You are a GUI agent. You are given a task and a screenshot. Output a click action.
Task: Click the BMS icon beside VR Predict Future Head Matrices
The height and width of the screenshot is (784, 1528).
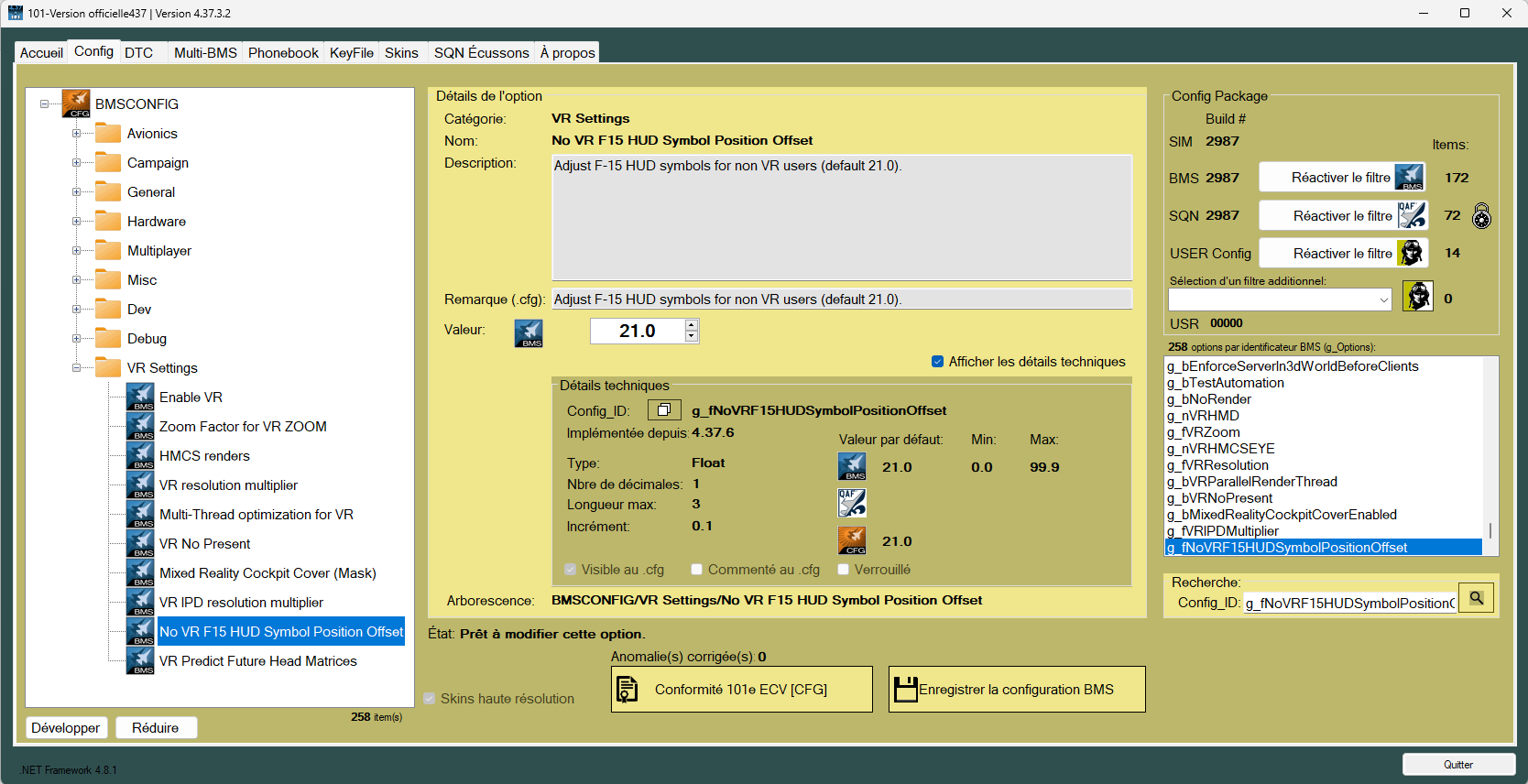pos(140,660)
